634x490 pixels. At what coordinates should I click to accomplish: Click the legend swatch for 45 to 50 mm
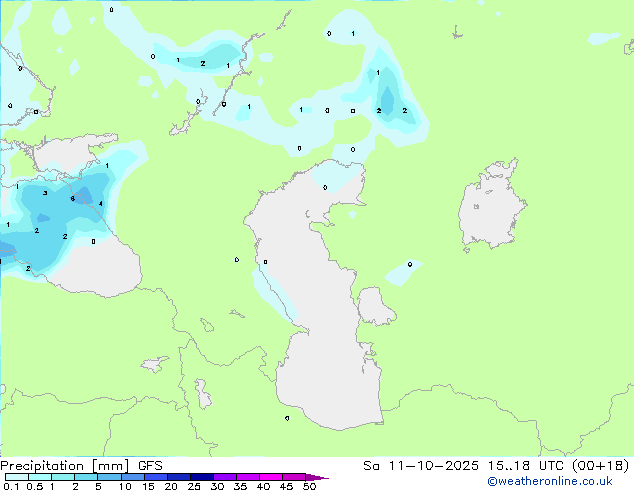click(294, 477)
